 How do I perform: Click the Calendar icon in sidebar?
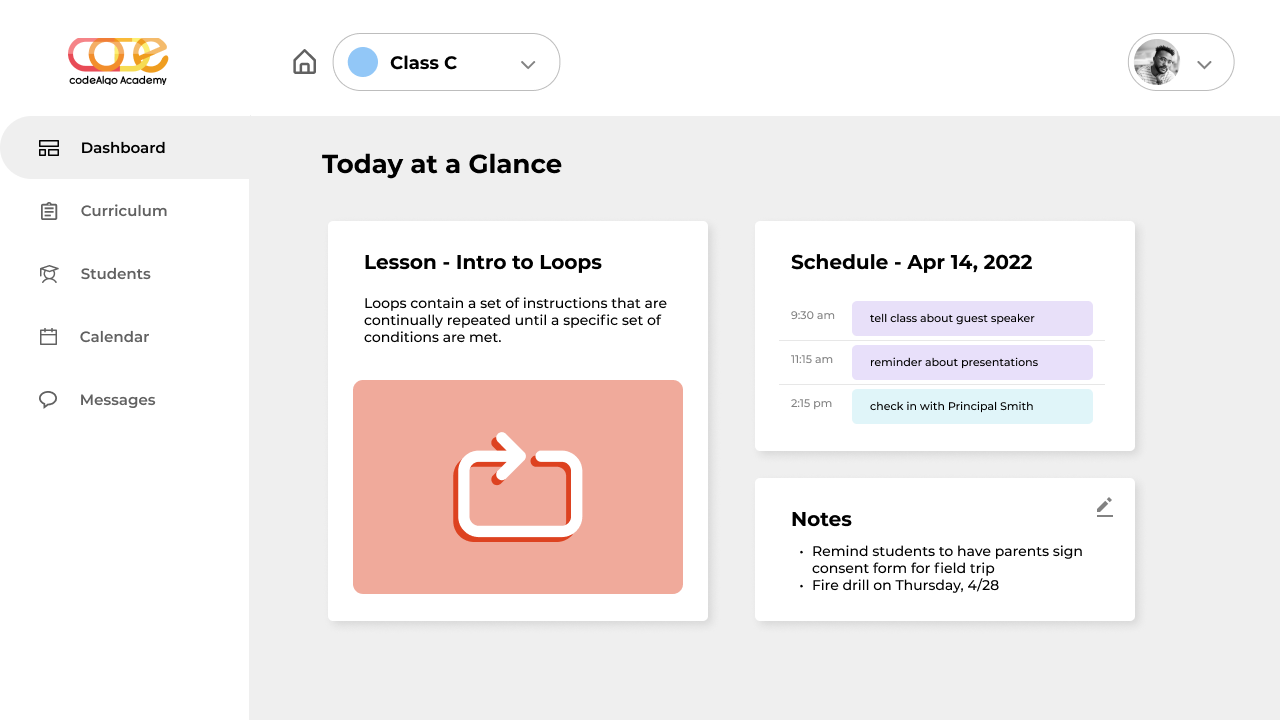48,337
